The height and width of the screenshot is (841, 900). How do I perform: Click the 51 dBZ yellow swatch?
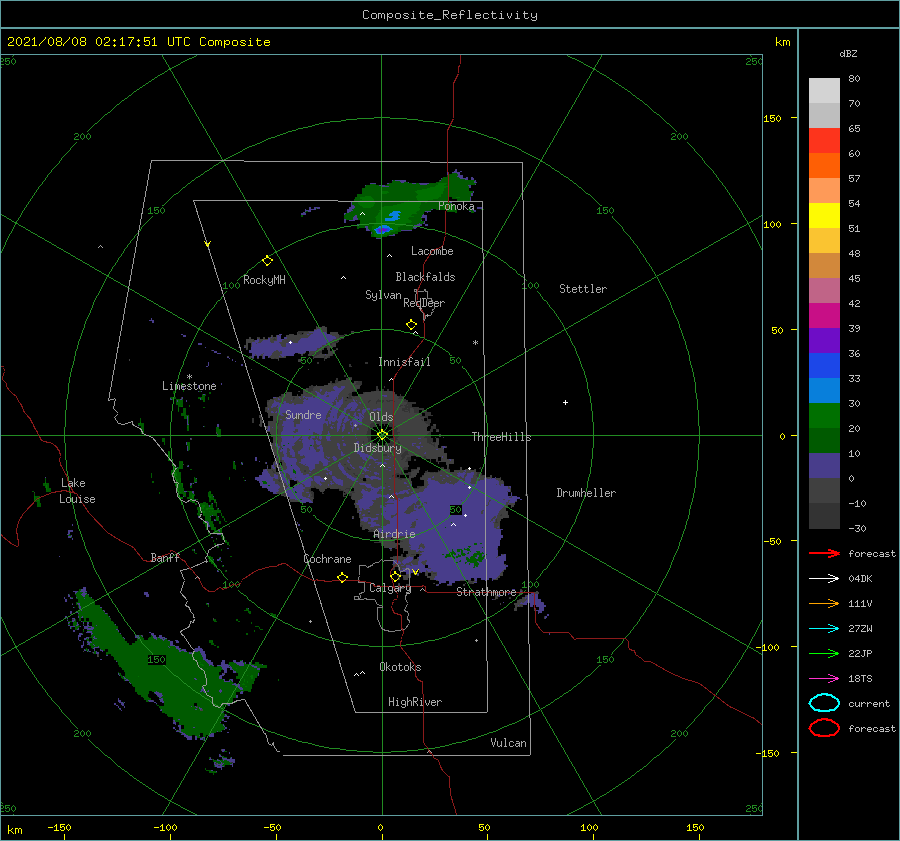[824, 215]
